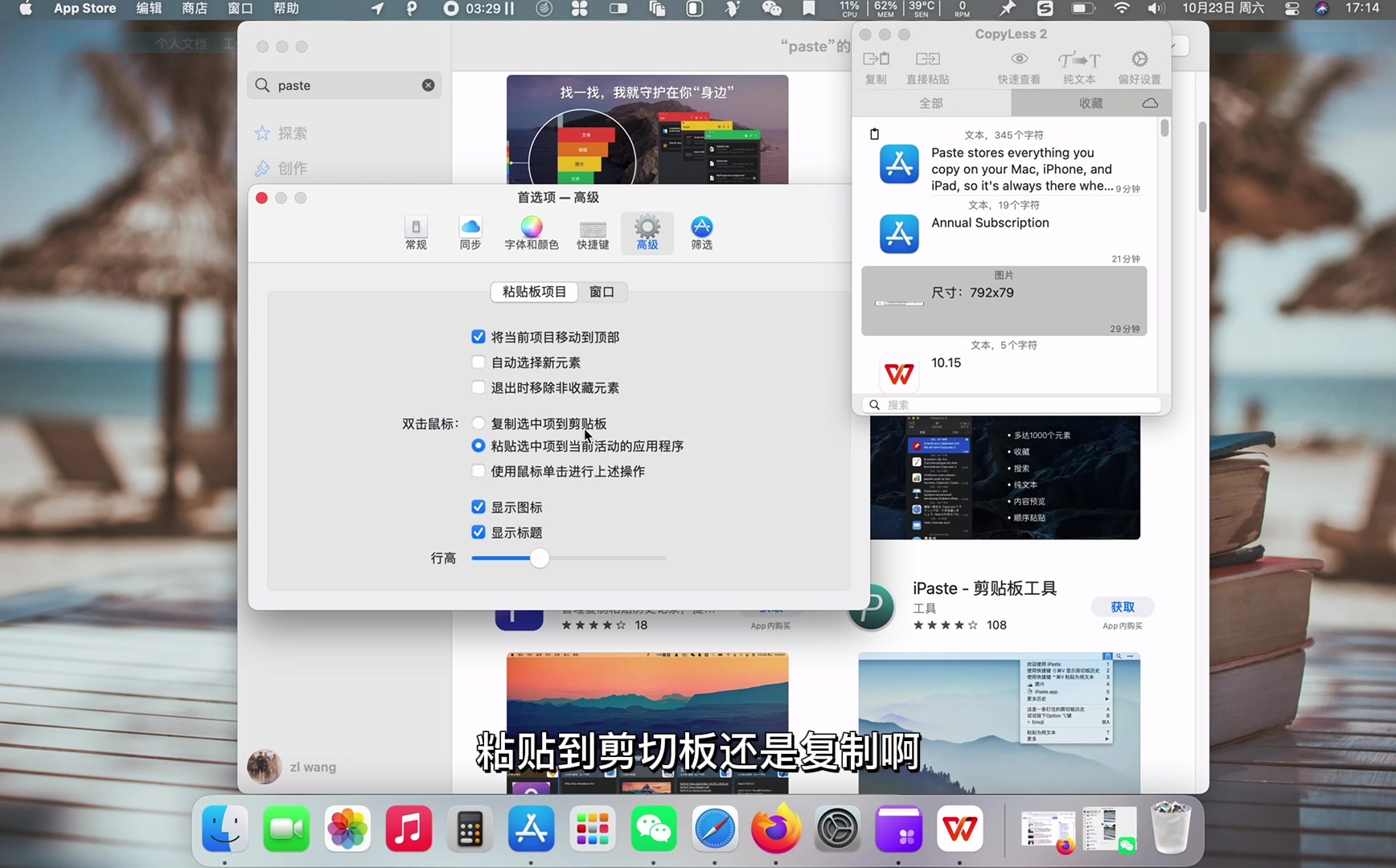Select the Annual Subscription clip
The width and height of the screenshot is (1396, 868).
click(x=1004, y=231)
